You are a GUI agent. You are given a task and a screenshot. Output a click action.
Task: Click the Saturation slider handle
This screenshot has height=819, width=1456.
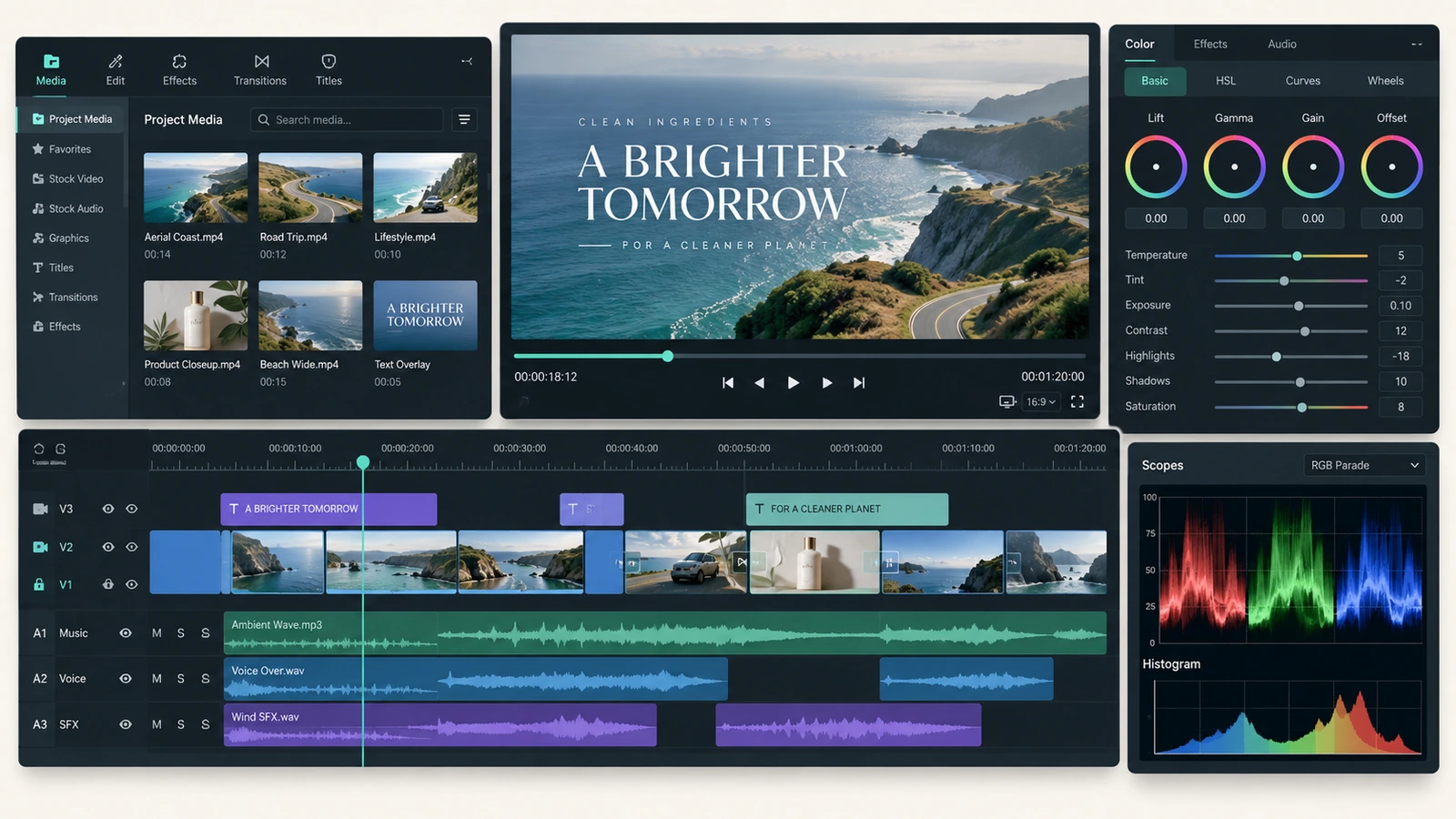[1302, 407]
